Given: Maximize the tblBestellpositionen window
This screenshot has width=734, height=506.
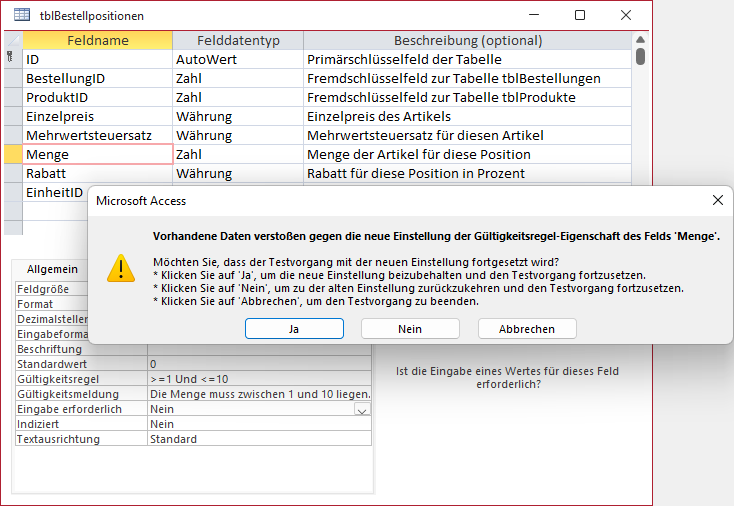Looking at the screenshot, I should [x=580, y=15].
